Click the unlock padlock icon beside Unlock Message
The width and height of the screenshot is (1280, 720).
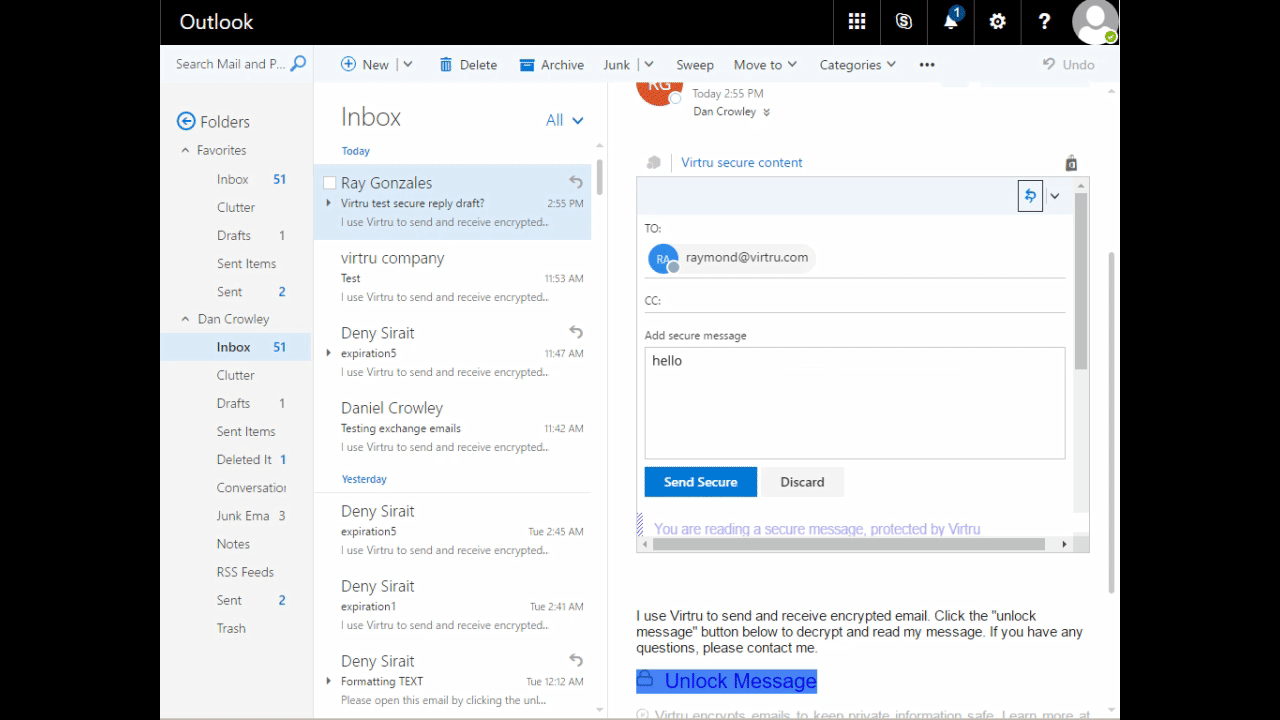point(645,679)
